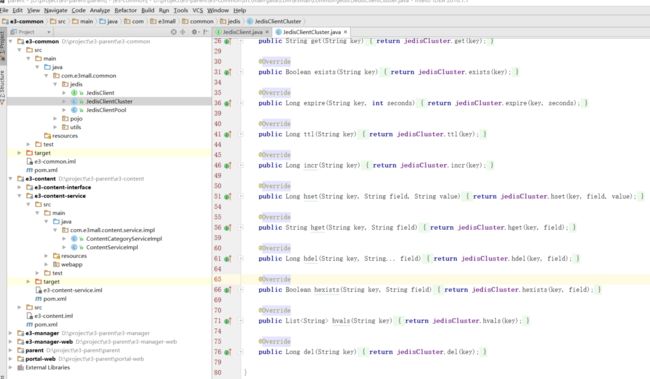The width and height of the screenshot is (650, 379).
Task: Expand the e3-content-interface module arrow
Action: pyautogui.click(x=19, y=187)
